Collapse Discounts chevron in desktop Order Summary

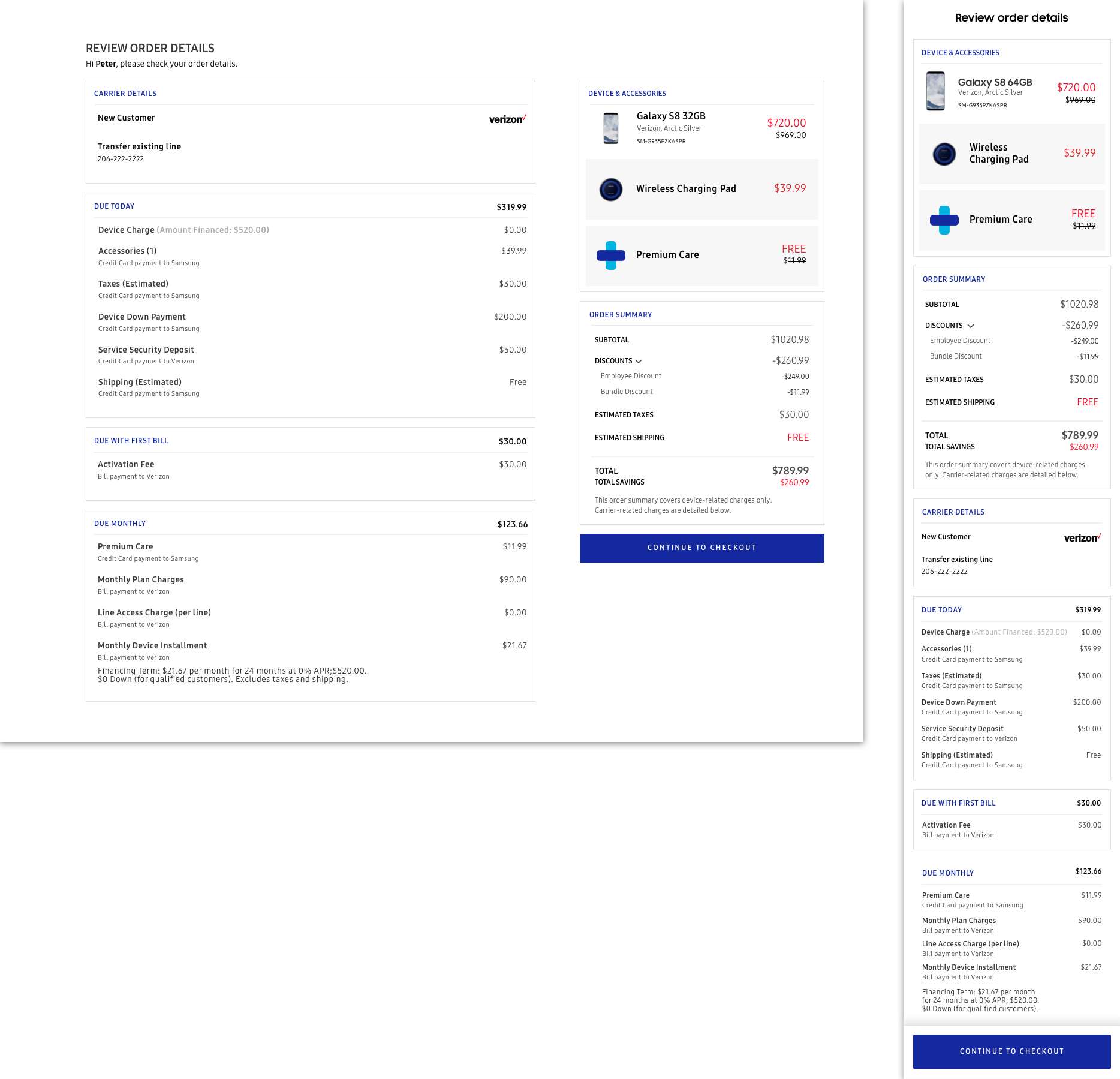pos(639,361)
